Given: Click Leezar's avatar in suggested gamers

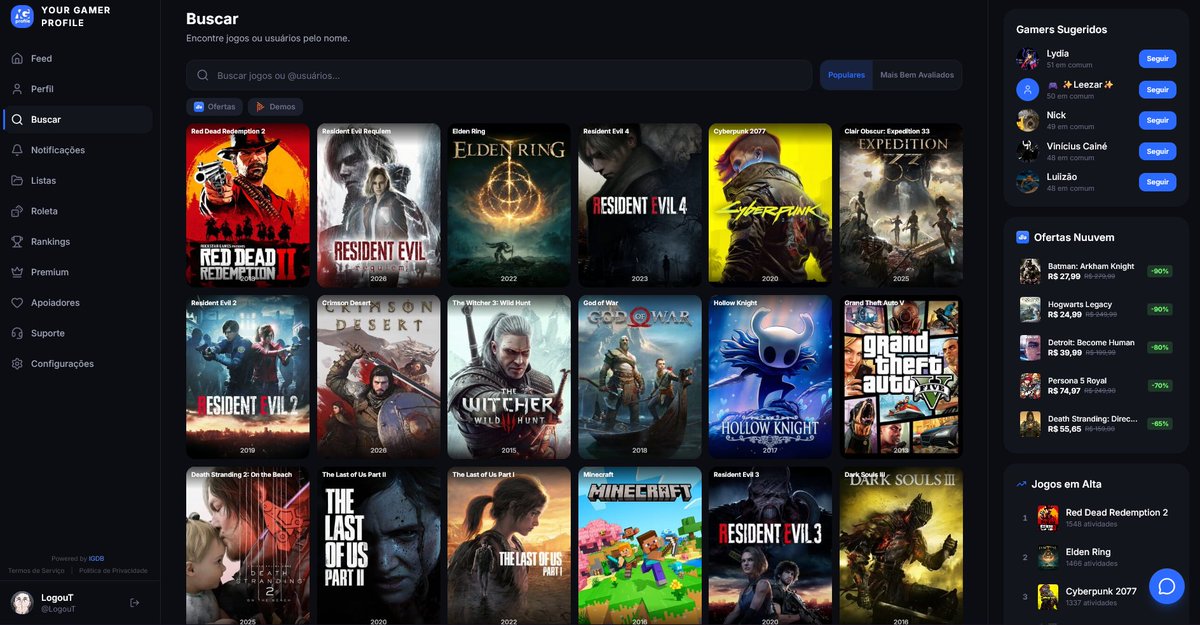Looking at the screenshot, I should tap(1027, 89).
